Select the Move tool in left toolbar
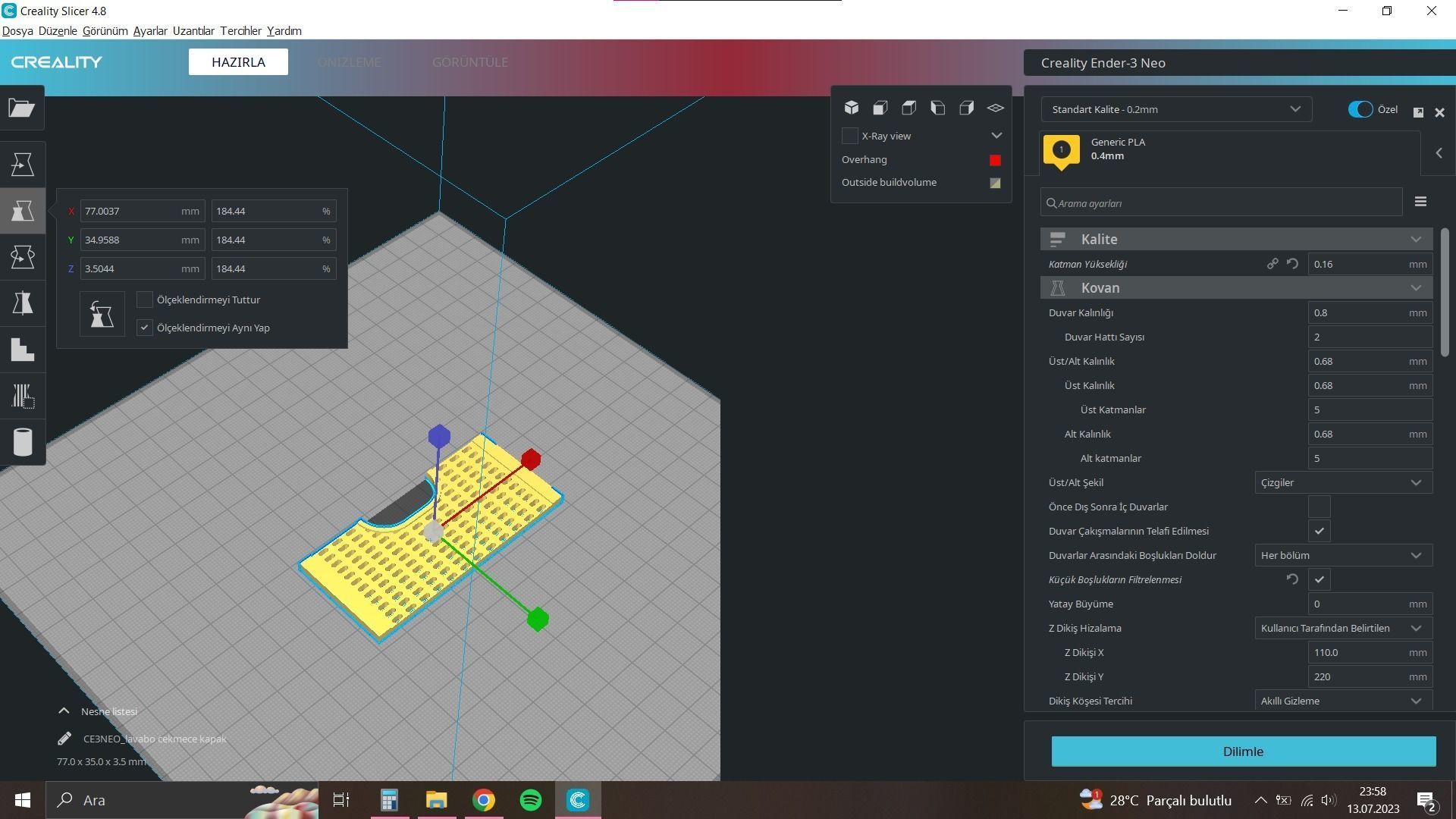Viewport: 1456px width, 819px height. click(22, 164)
